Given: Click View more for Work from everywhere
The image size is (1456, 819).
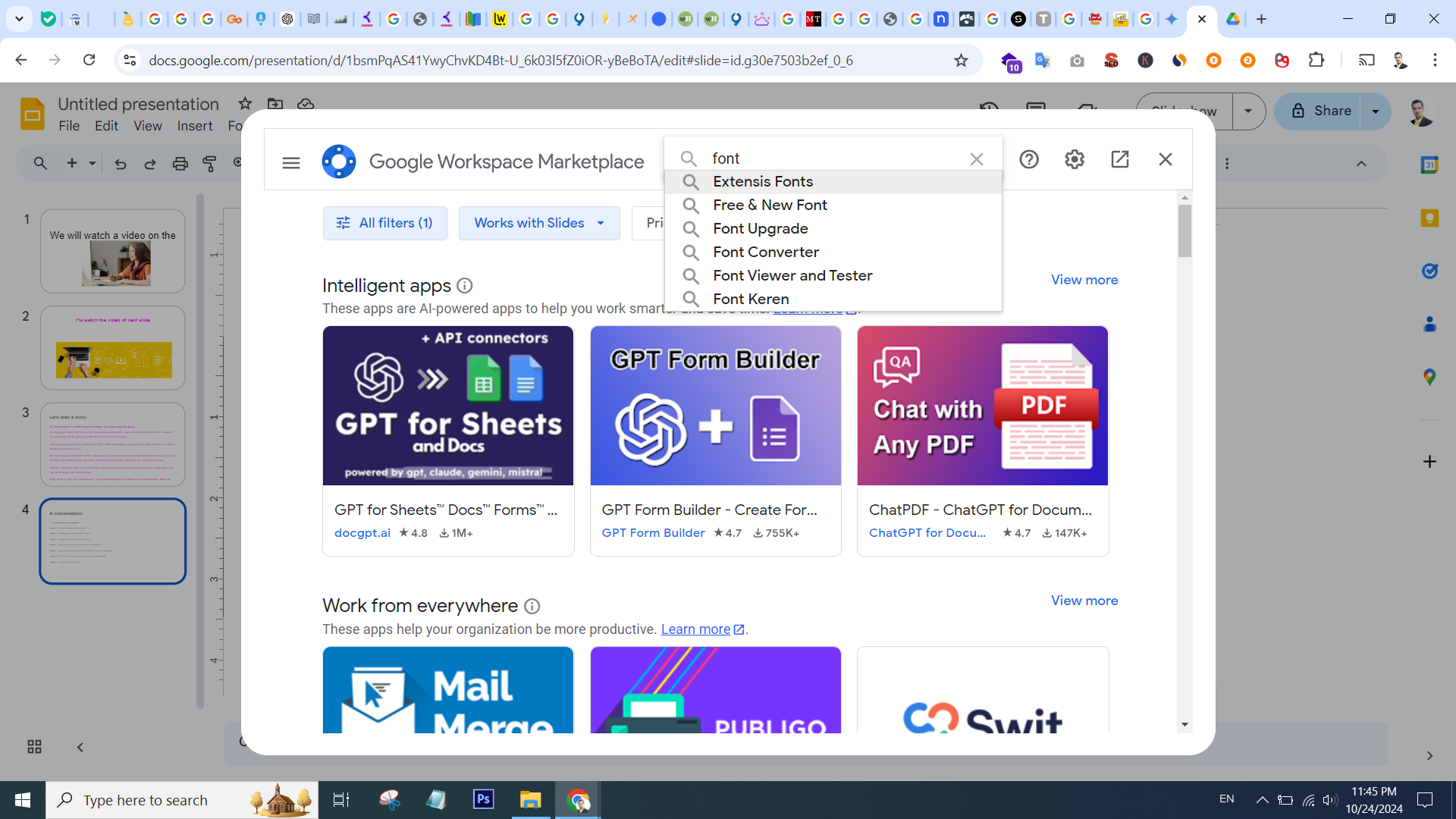Looking at the screenshot, I should (1084, 601).
